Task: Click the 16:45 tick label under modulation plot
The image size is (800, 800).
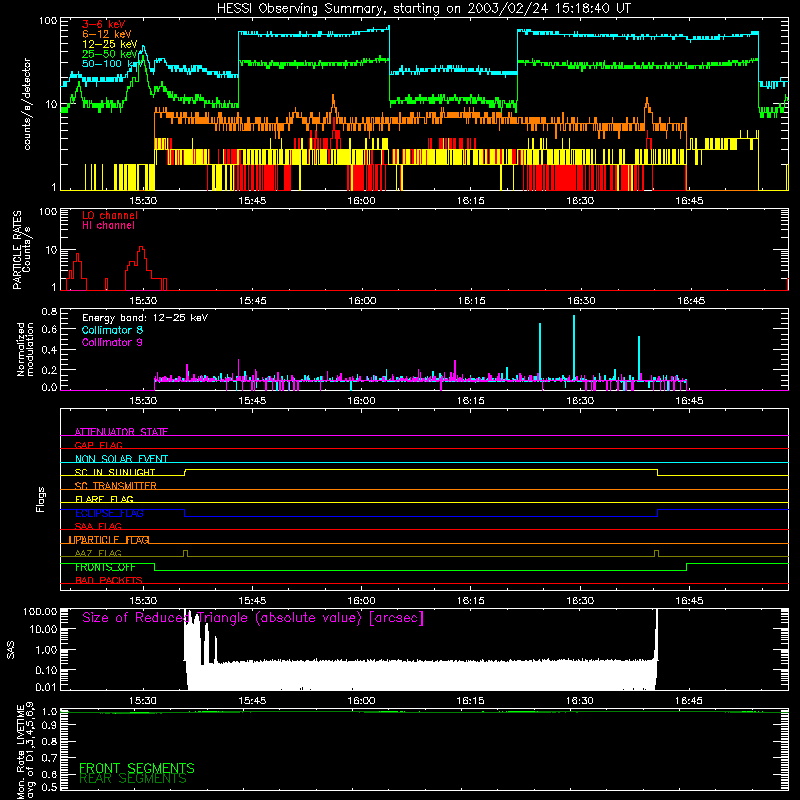Action: tap(689, 401)
